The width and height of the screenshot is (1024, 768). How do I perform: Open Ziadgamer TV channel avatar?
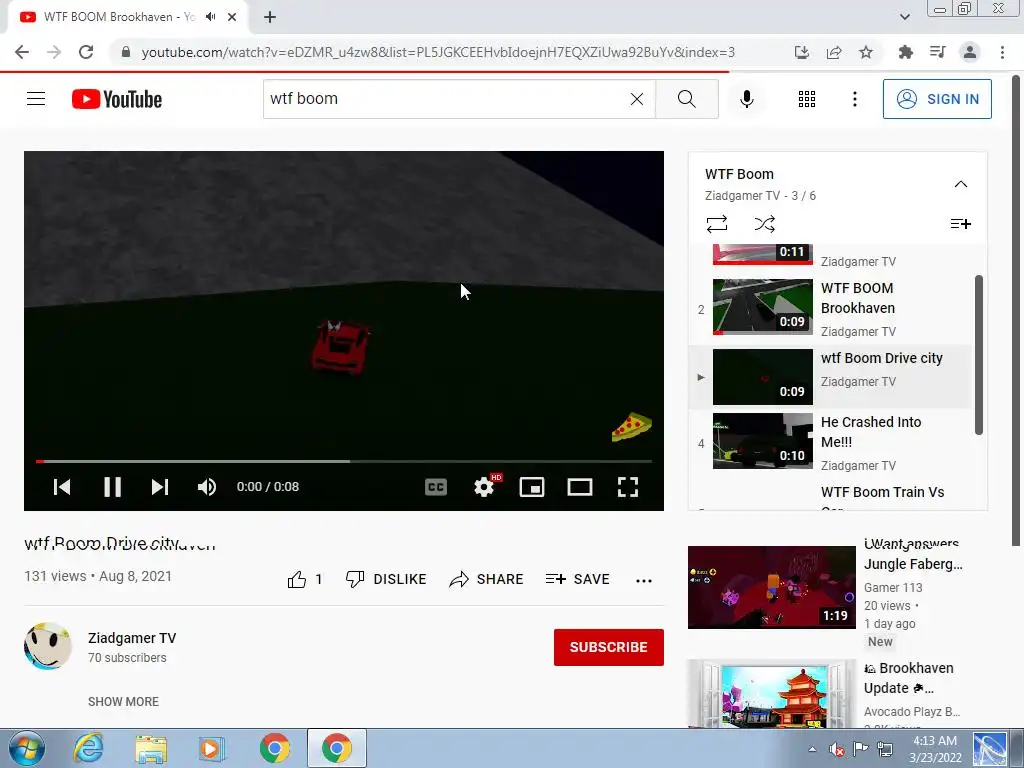[x=48, y=646]
